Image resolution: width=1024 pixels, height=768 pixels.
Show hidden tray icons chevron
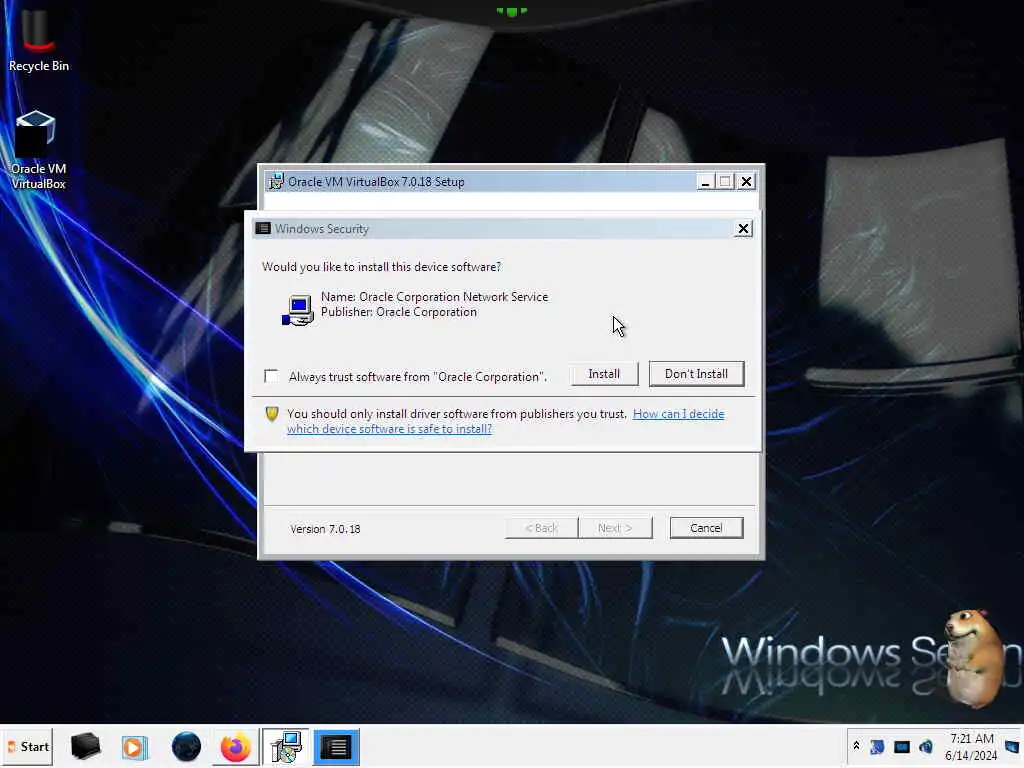pos(856,746)
